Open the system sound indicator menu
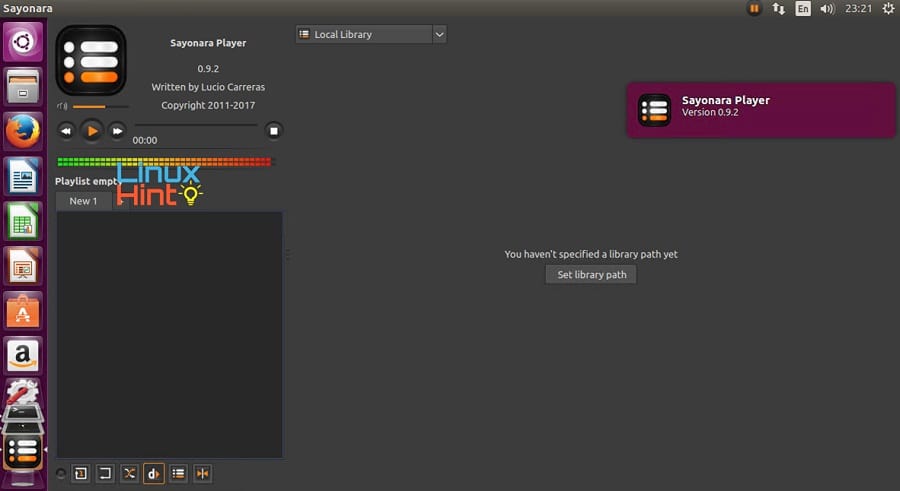This screenshot has width=900, height=491. 827,9
